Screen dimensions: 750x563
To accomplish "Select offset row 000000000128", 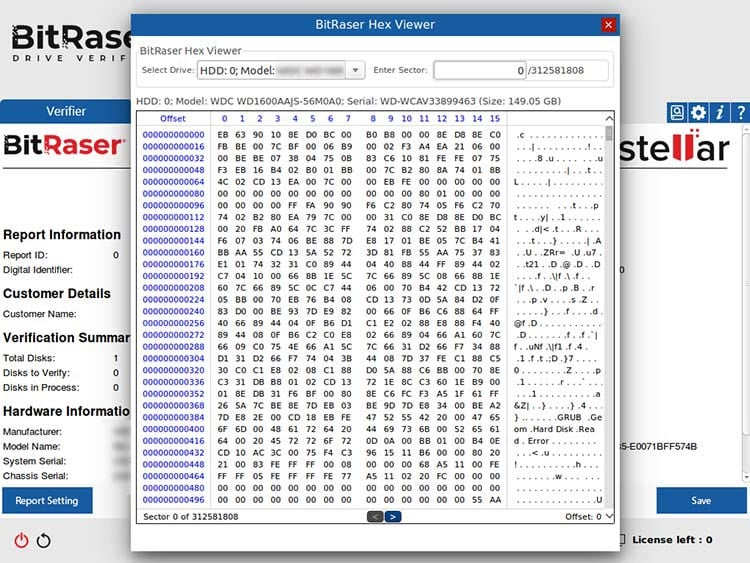I will pyautogui.click(x=173, y=229).
